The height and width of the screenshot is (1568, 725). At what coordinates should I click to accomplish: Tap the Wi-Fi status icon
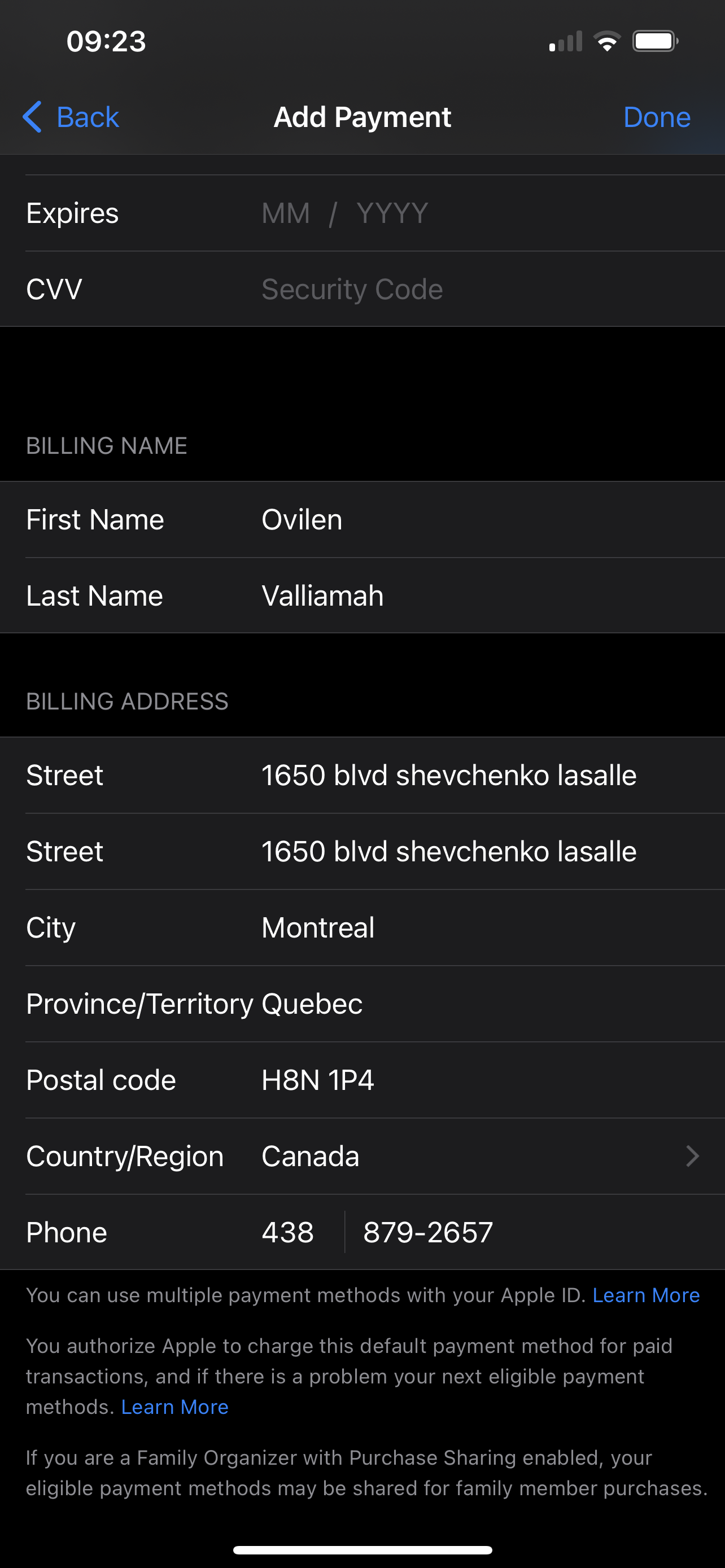pyautogui.click(x=606, y=41)
